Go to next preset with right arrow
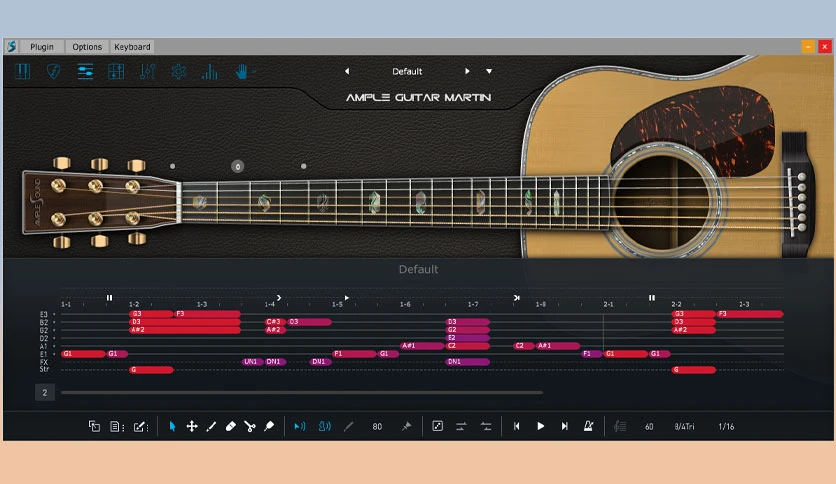The height and width of the screenshot is (484, 836). coord(467,71)
